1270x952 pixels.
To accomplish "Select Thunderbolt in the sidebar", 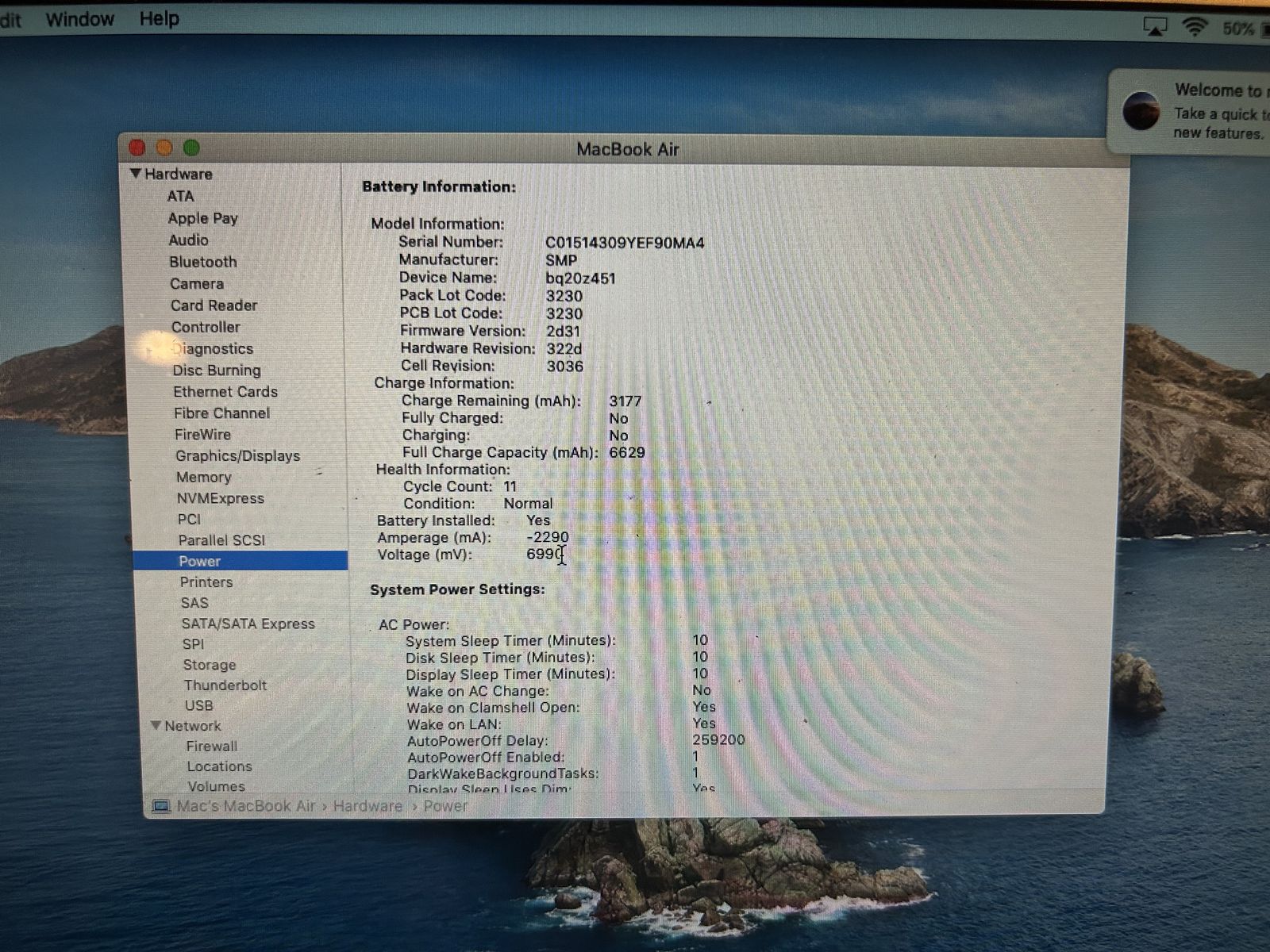I will (x=225, y=685).
